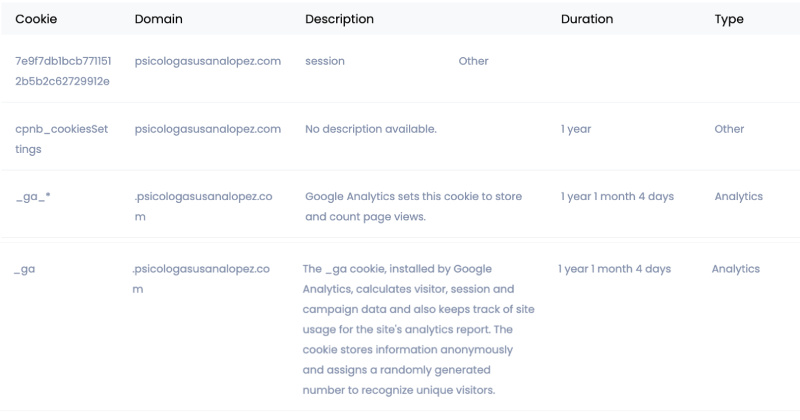Click the "1 year" duration value
800x420 pixels.
click(577, 129)
